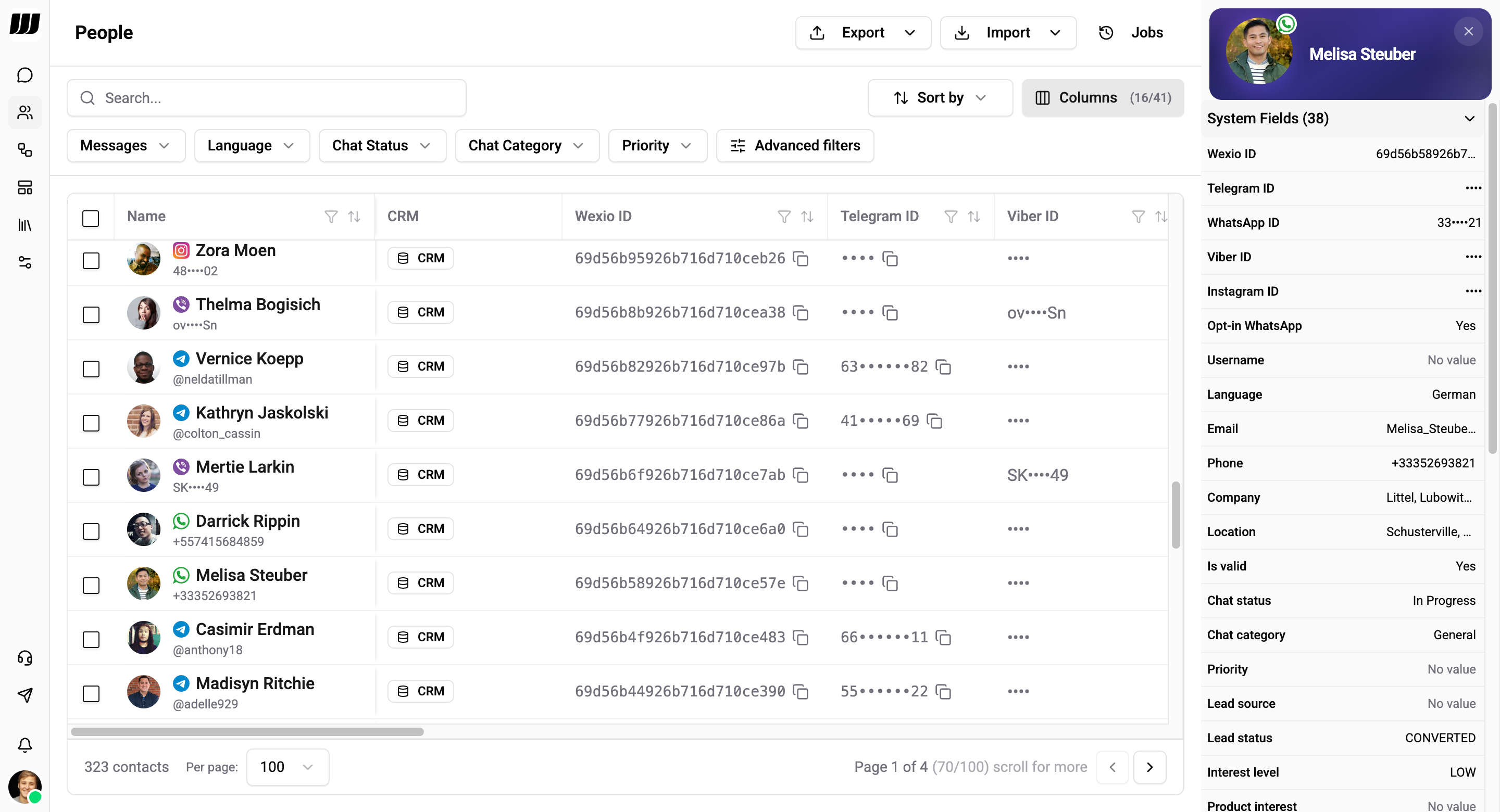Select the People icon in the left sidebar

point(25,112)
